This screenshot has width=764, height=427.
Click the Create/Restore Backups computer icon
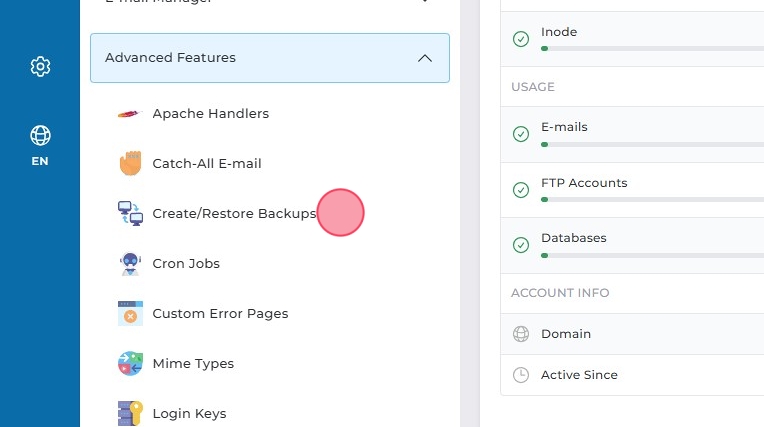(130, 214)
